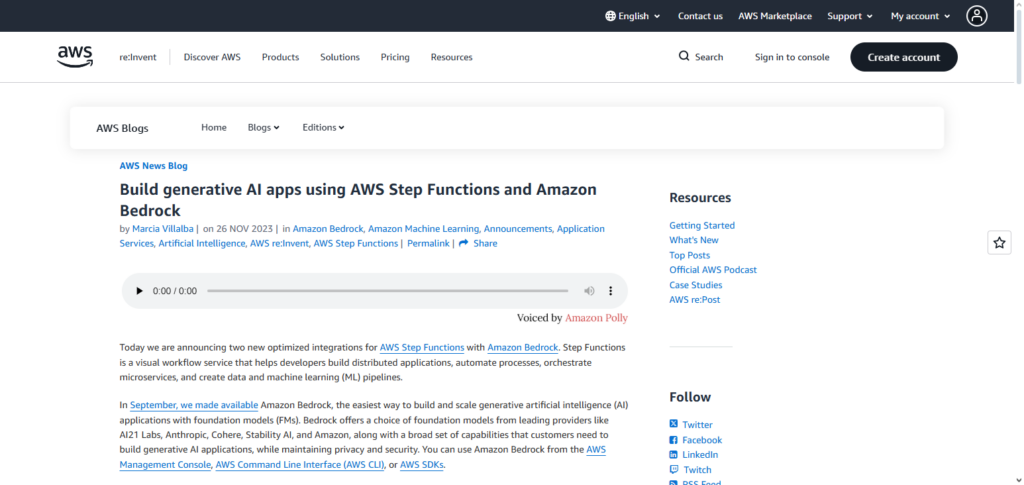This screenshot has height=485, width=1024.
Task: Open the user profile icon
Action: (976, 16)
